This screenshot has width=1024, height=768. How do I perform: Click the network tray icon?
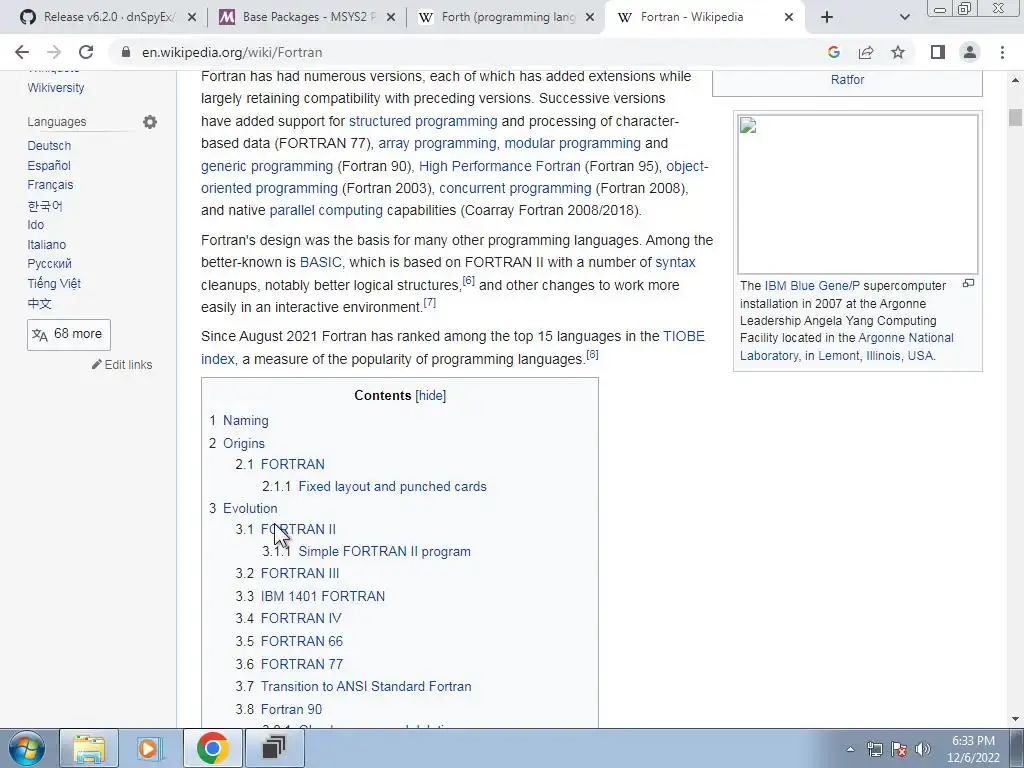[x=874, y=749]
